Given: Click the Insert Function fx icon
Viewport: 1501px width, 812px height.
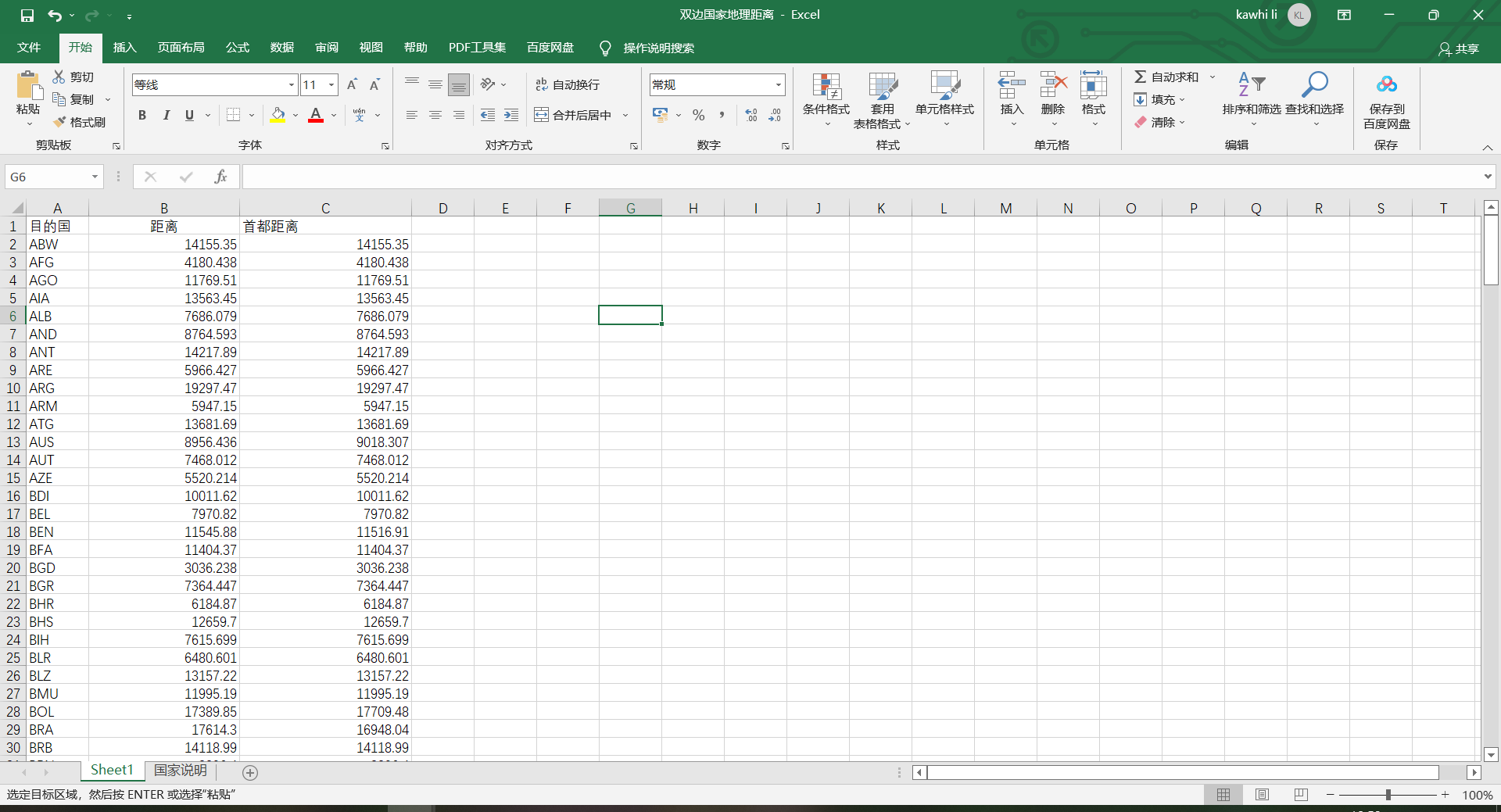Looking at the screenshot, I should pos(220,177).
